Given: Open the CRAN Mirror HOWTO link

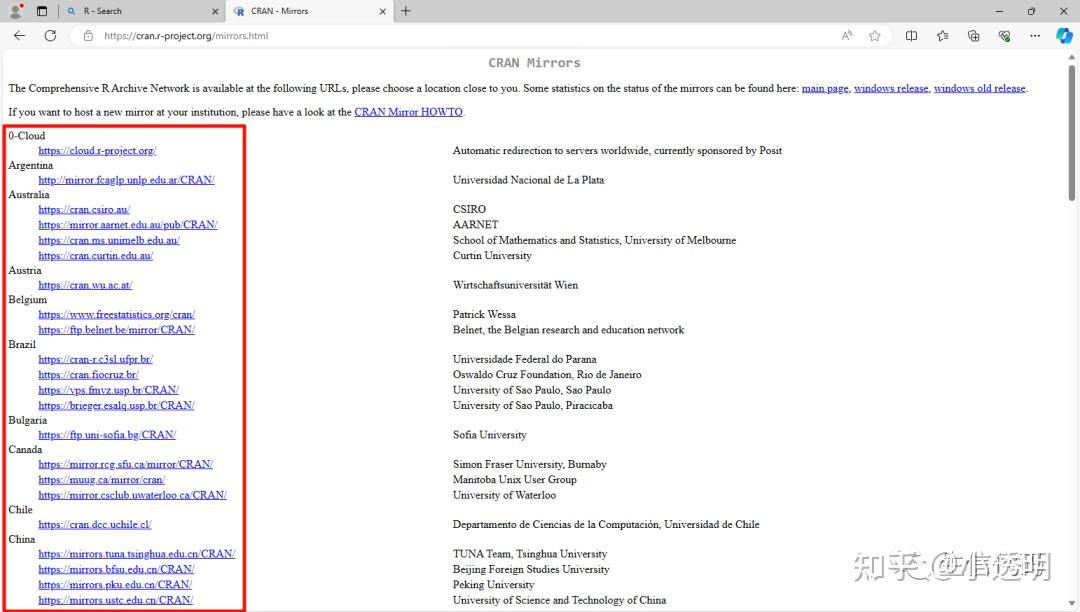Looking at the screenshot, I should point(408,112).
